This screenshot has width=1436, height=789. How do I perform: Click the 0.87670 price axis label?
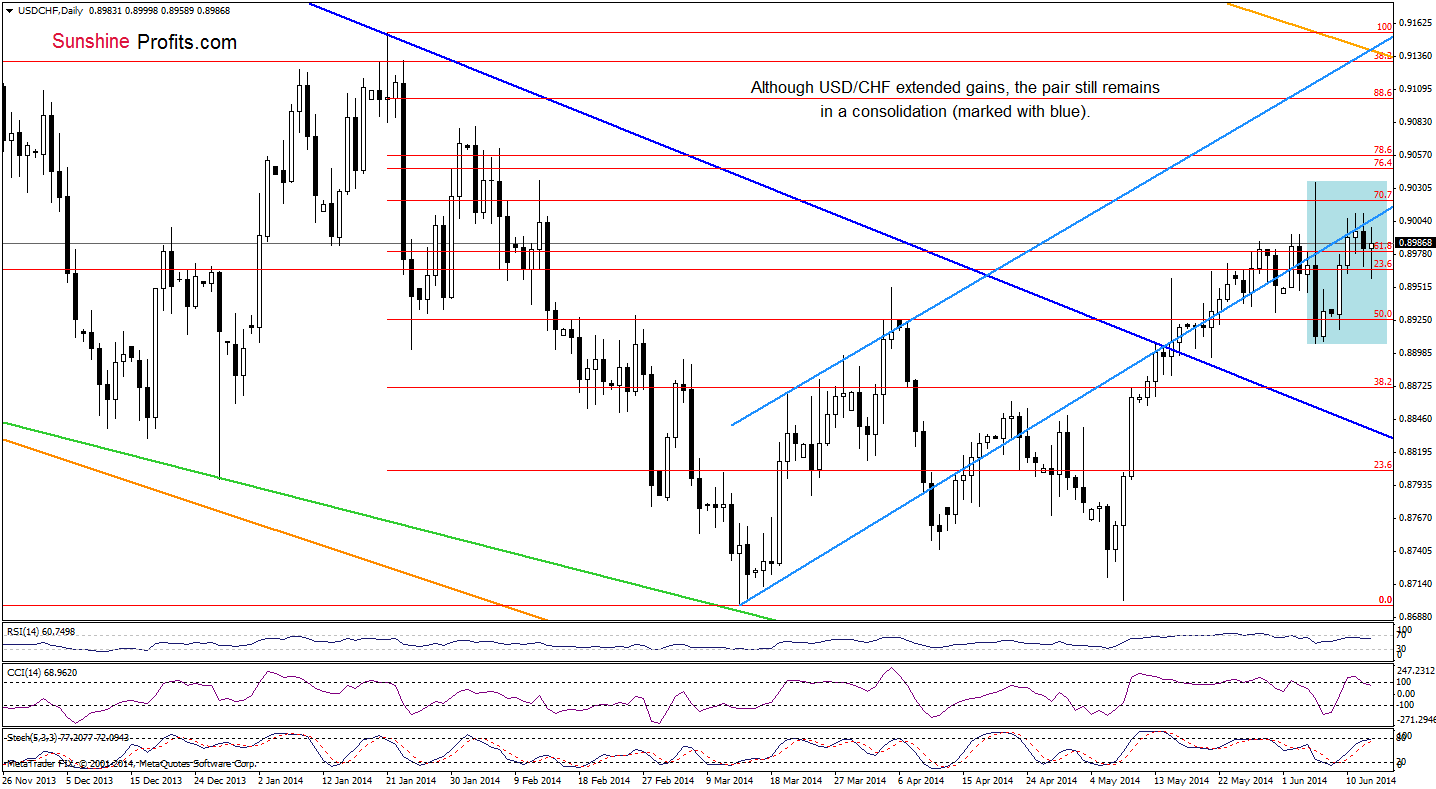pos(1415,518)
